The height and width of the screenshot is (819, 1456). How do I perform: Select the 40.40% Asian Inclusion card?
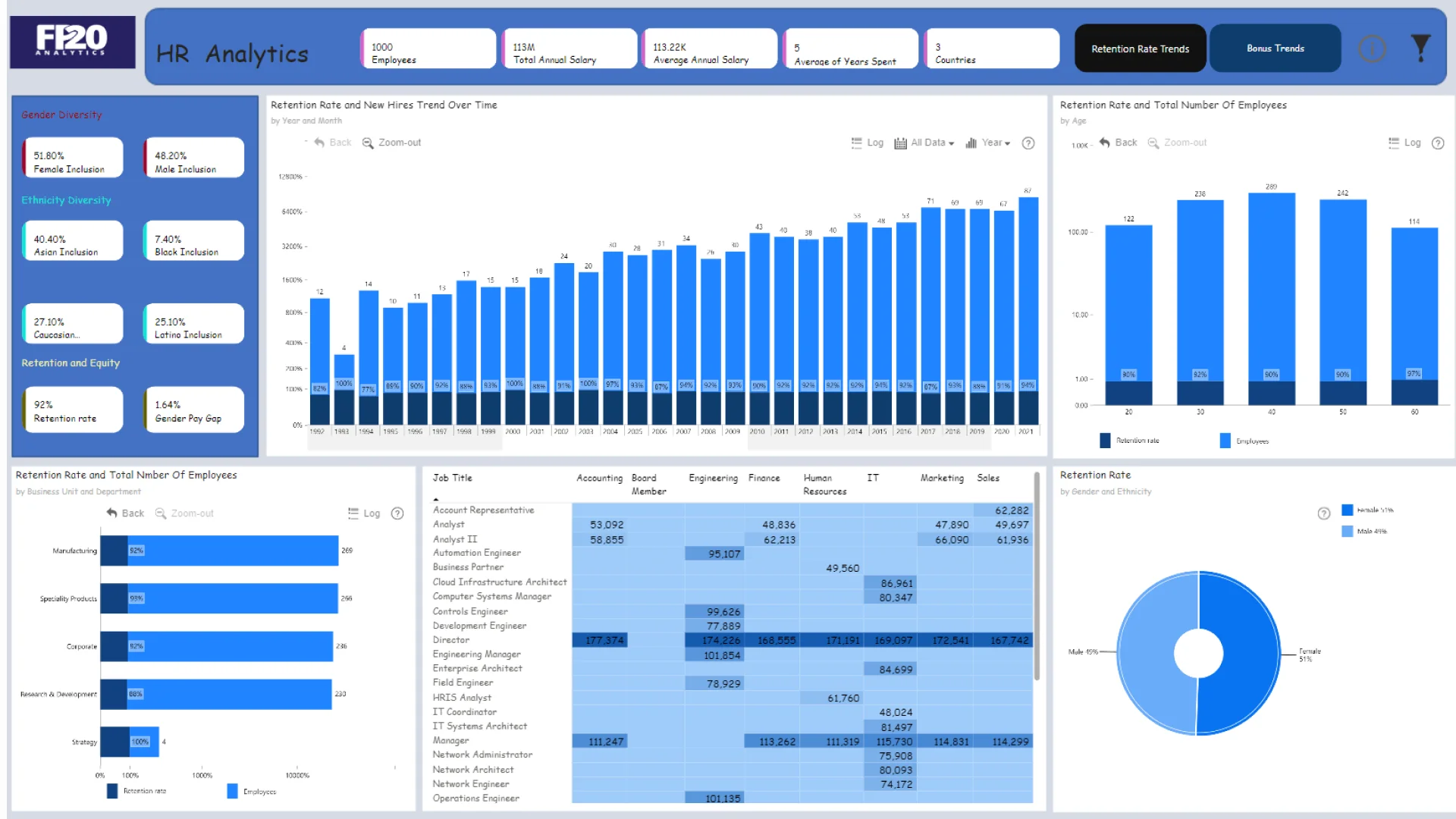(x=73, y=241)
